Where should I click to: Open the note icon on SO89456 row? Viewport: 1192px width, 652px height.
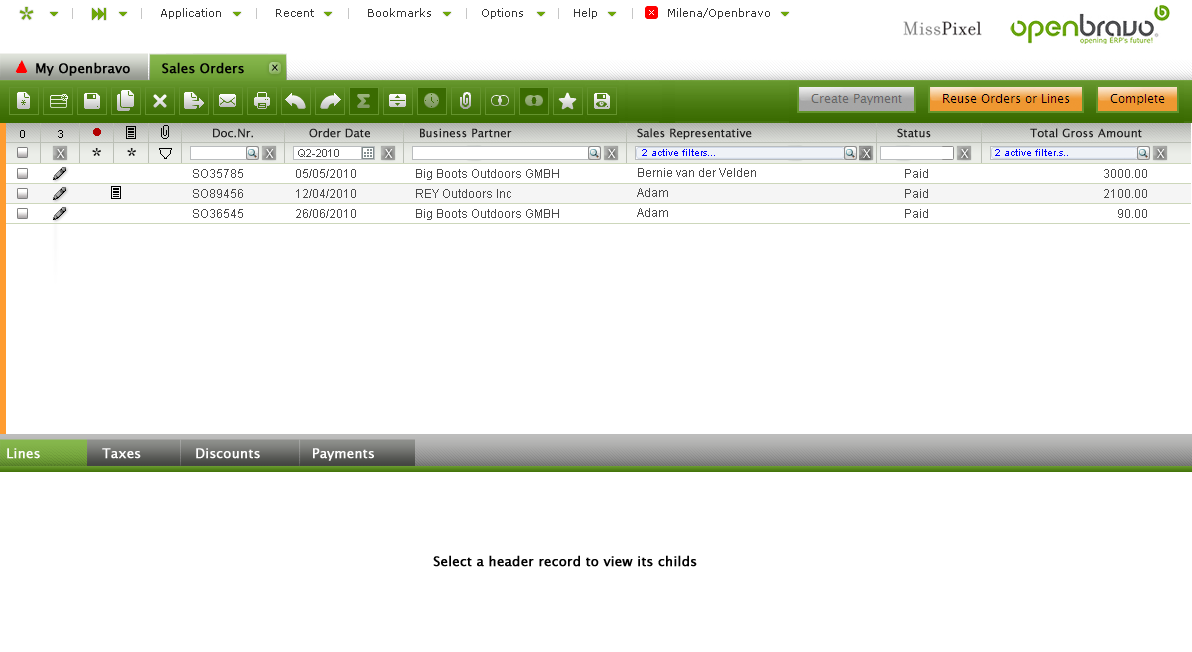pos(116,193)
